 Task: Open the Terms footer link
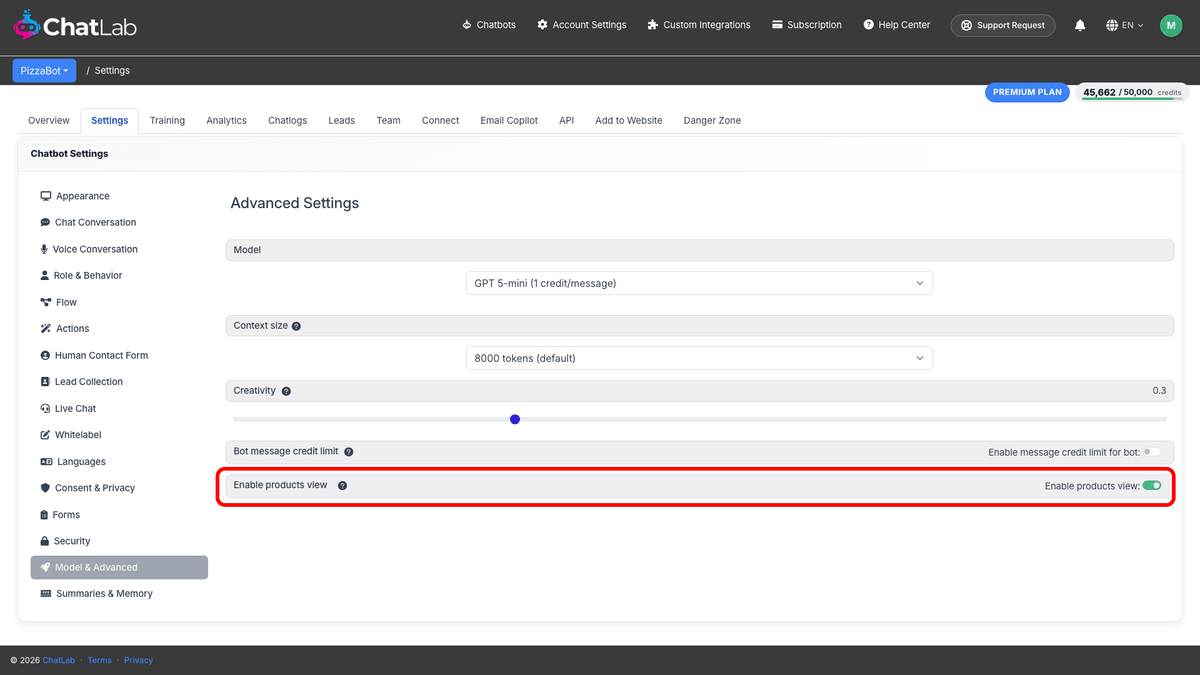[99, 660]
